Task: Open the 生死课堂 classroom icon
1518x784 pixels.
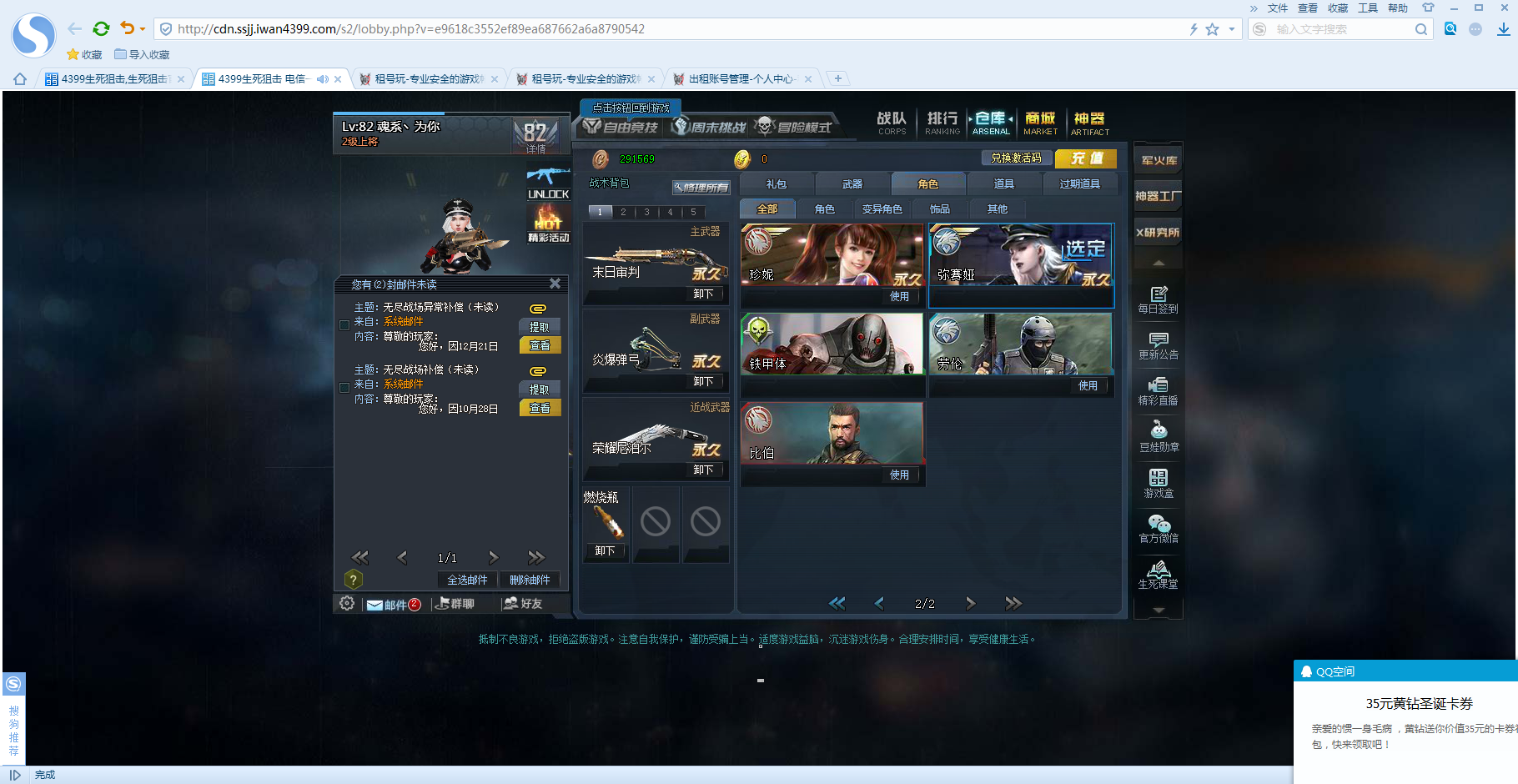Action: click(1159, 575)
